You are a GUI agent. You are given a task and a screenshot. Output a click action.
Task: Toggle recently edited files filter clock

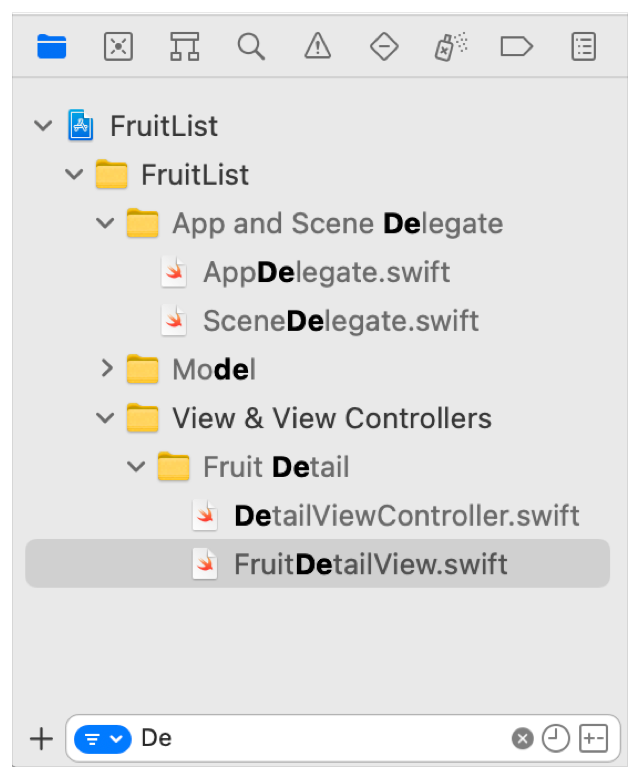pyautogui.click(x=556, y=739)
